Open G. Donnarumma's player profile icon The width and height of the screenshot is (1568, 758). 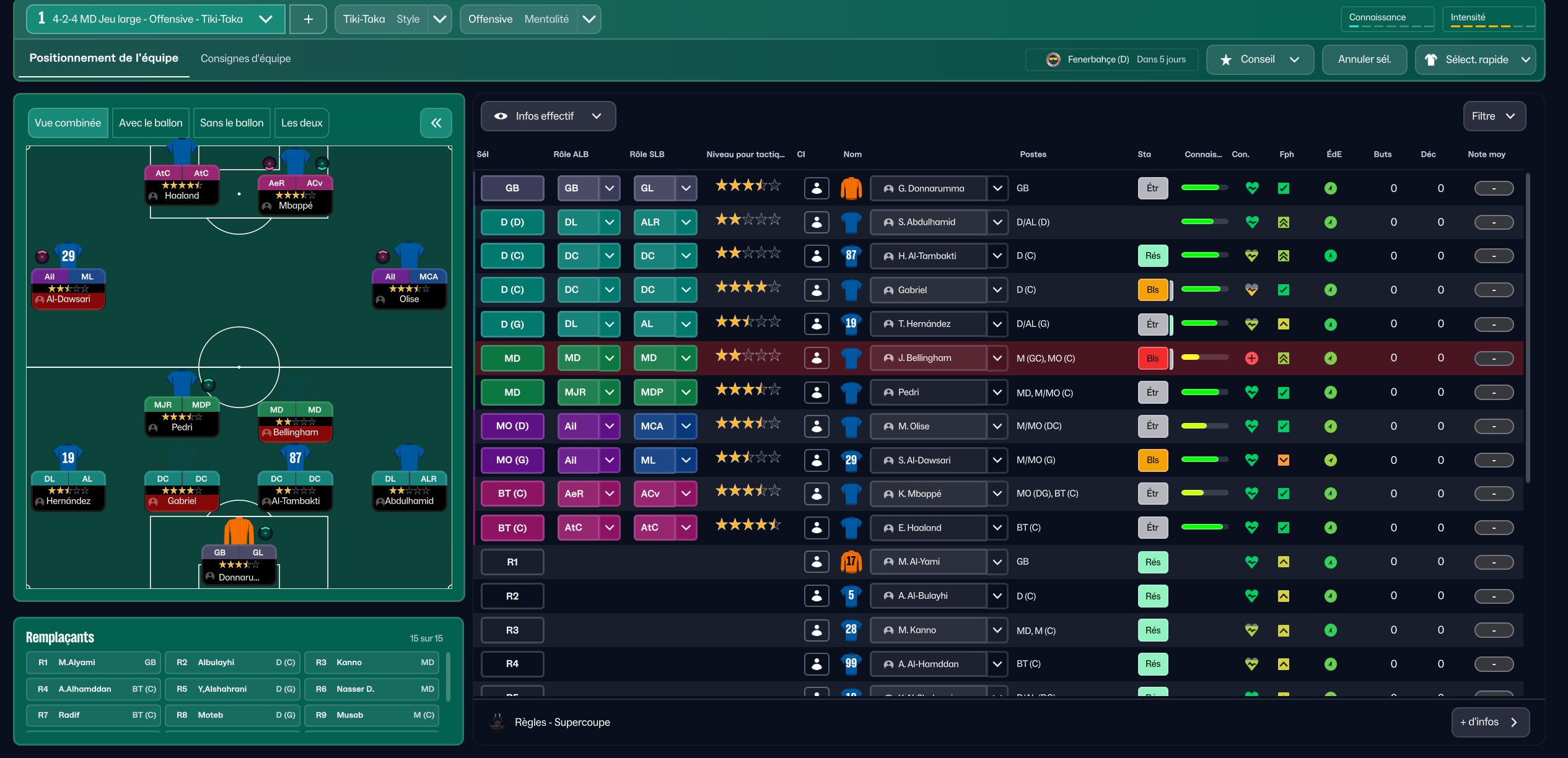tap(817, 188)
